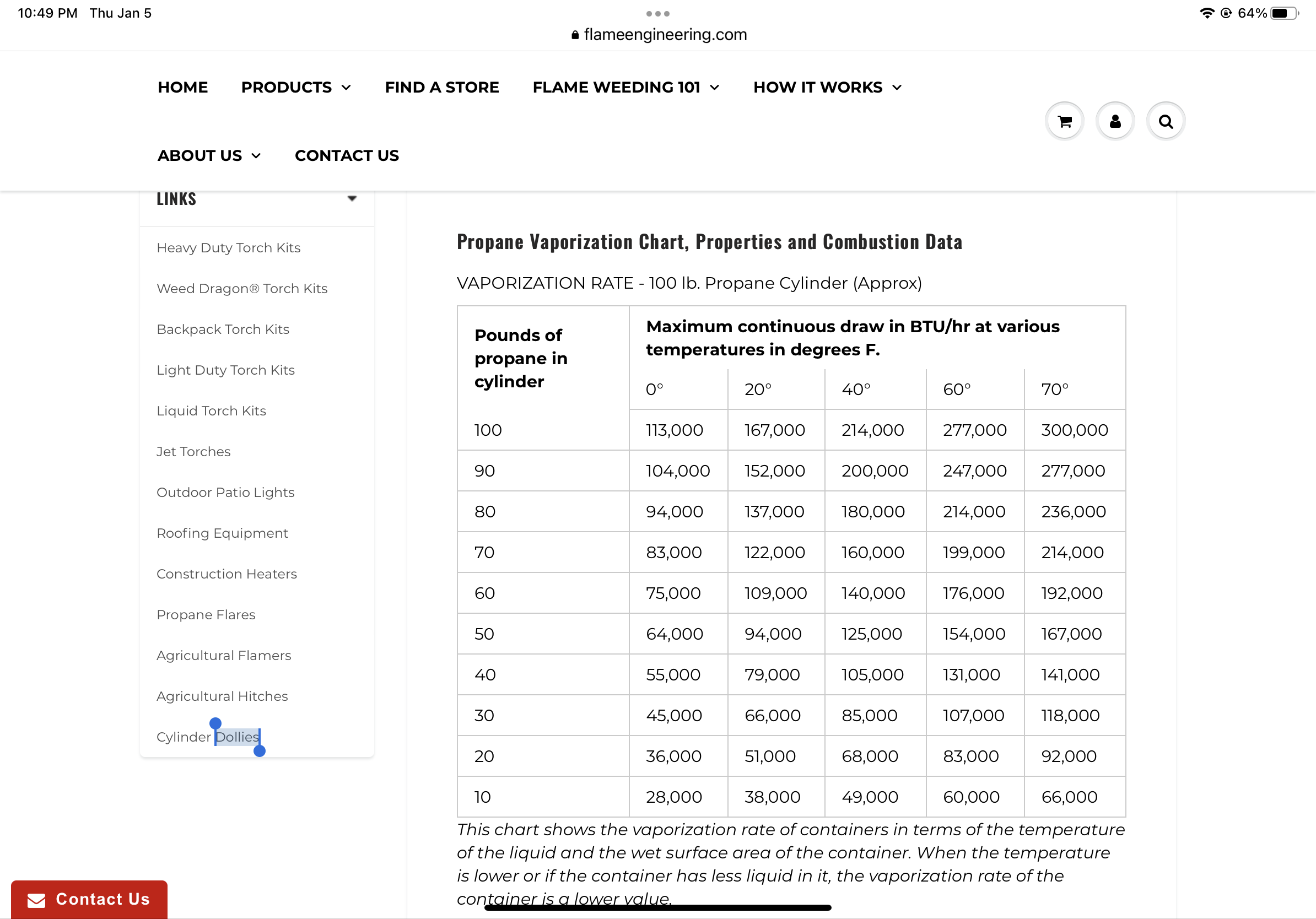Viewport: 1316px width, 919px height.
Task: Click the user account icon
Action: point(1115,121)
